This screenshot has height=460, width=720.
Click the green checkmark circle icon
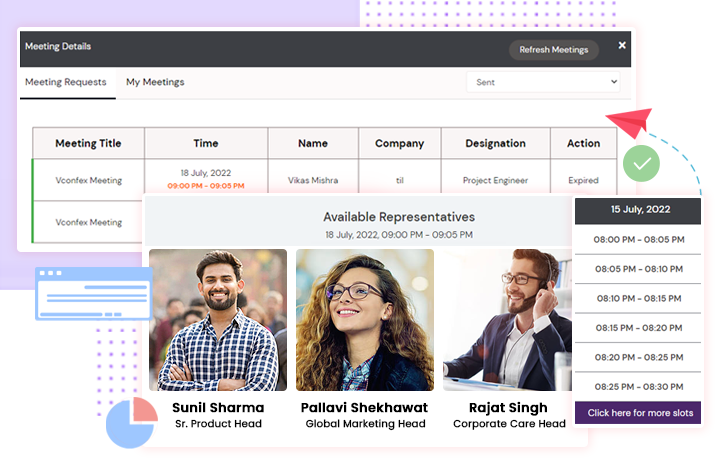point(641,163)
